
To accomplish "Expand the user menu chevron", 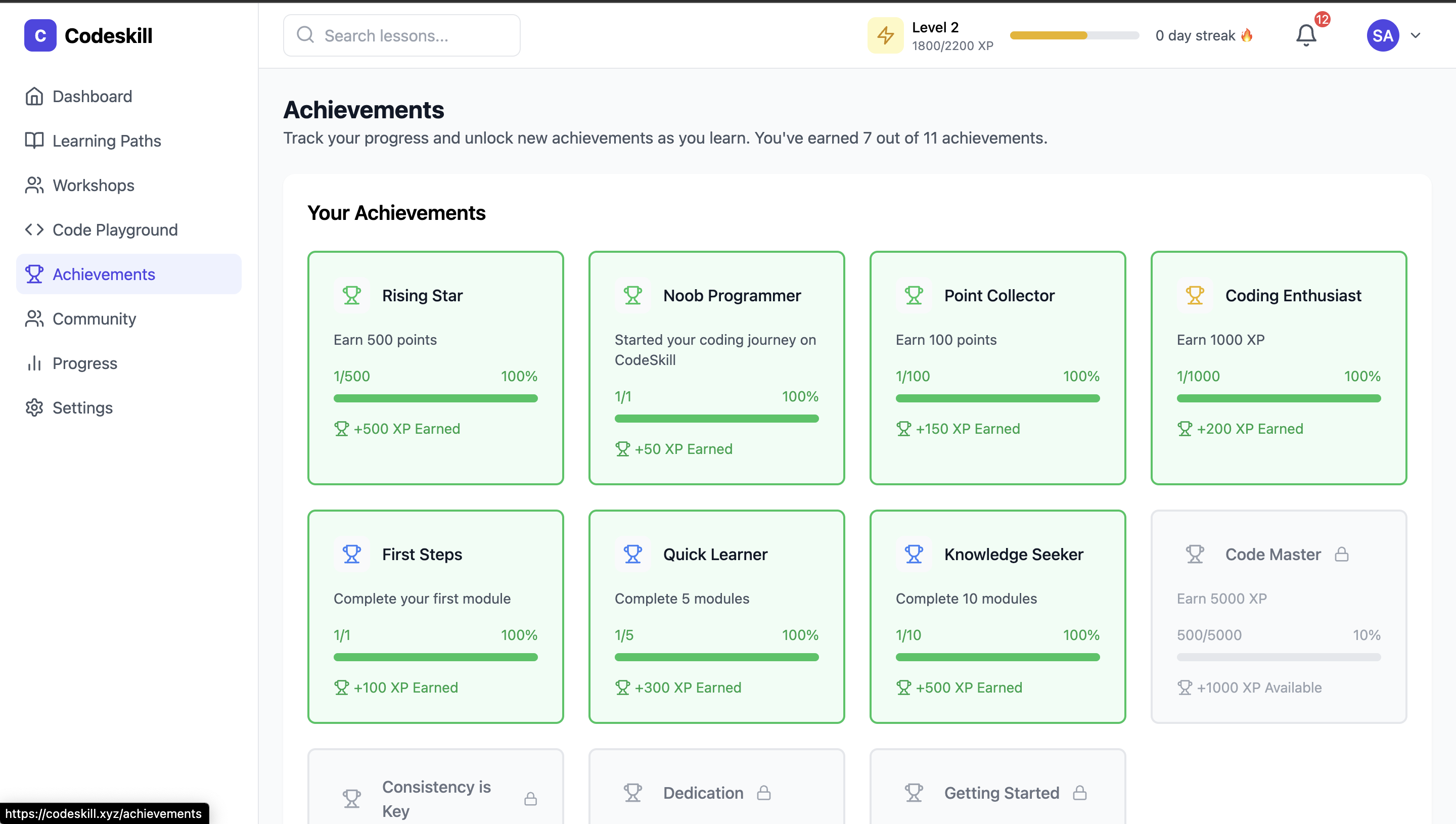I will (x=1415, y=35).
